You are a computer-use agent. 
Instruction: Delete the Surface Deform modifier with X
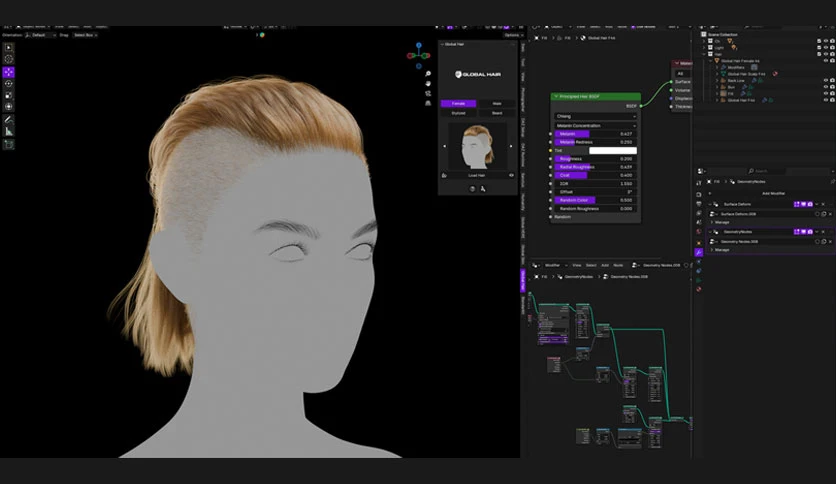coord(823,204)
